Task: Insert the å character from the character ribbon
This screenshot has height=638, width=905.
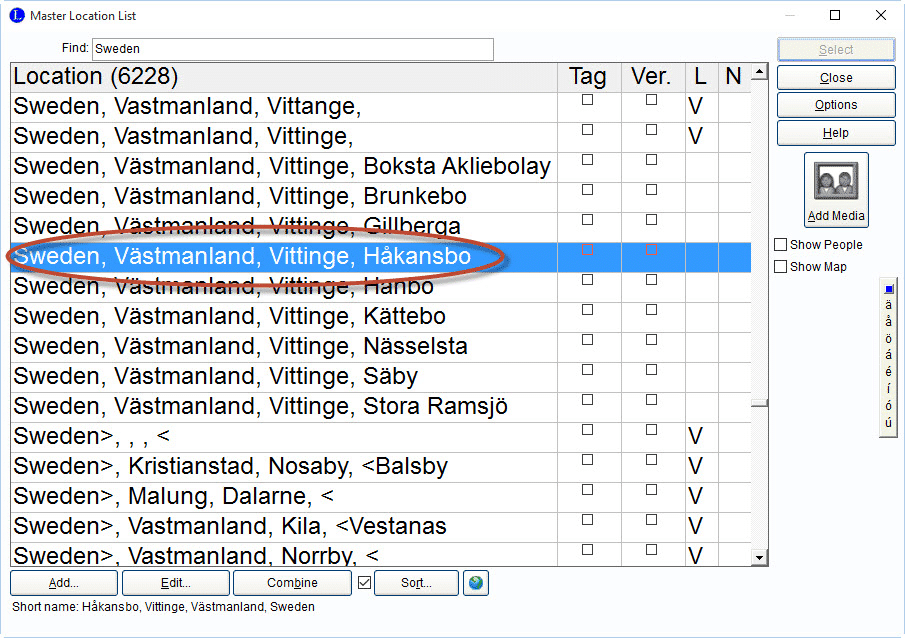Action: pyautogui.click(x=888, y=322)
